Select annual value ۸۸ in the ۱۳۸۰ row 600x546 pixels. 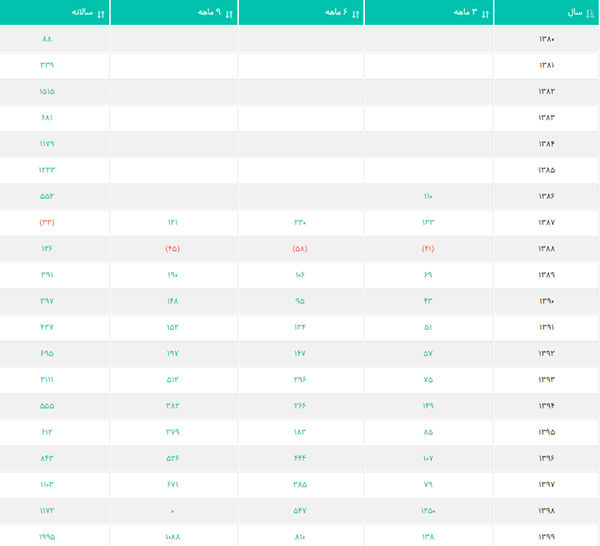pyautogui.click(x=47, y=39)
